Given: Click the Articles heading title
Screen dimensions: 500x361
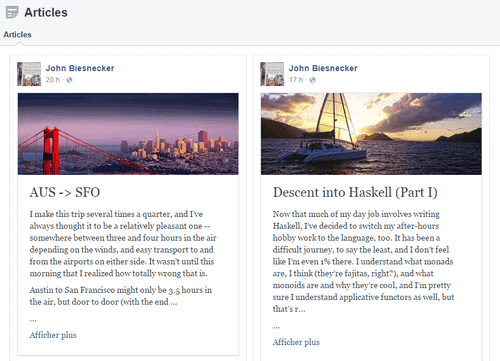Looking at the screenshot, I should pos(46,13).
